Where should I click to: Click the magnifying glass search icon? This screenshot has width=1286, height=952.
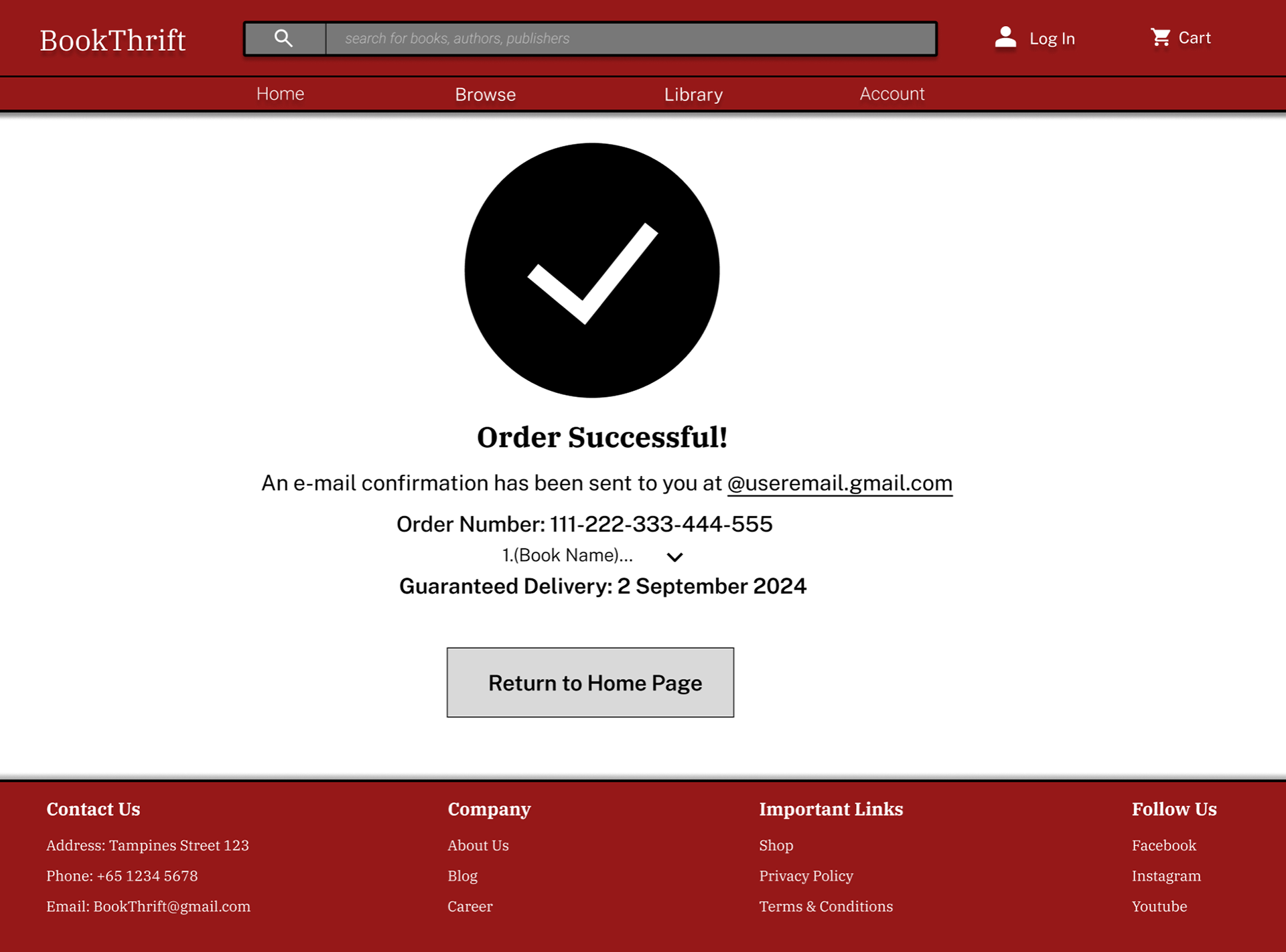(x=284, y=39)
